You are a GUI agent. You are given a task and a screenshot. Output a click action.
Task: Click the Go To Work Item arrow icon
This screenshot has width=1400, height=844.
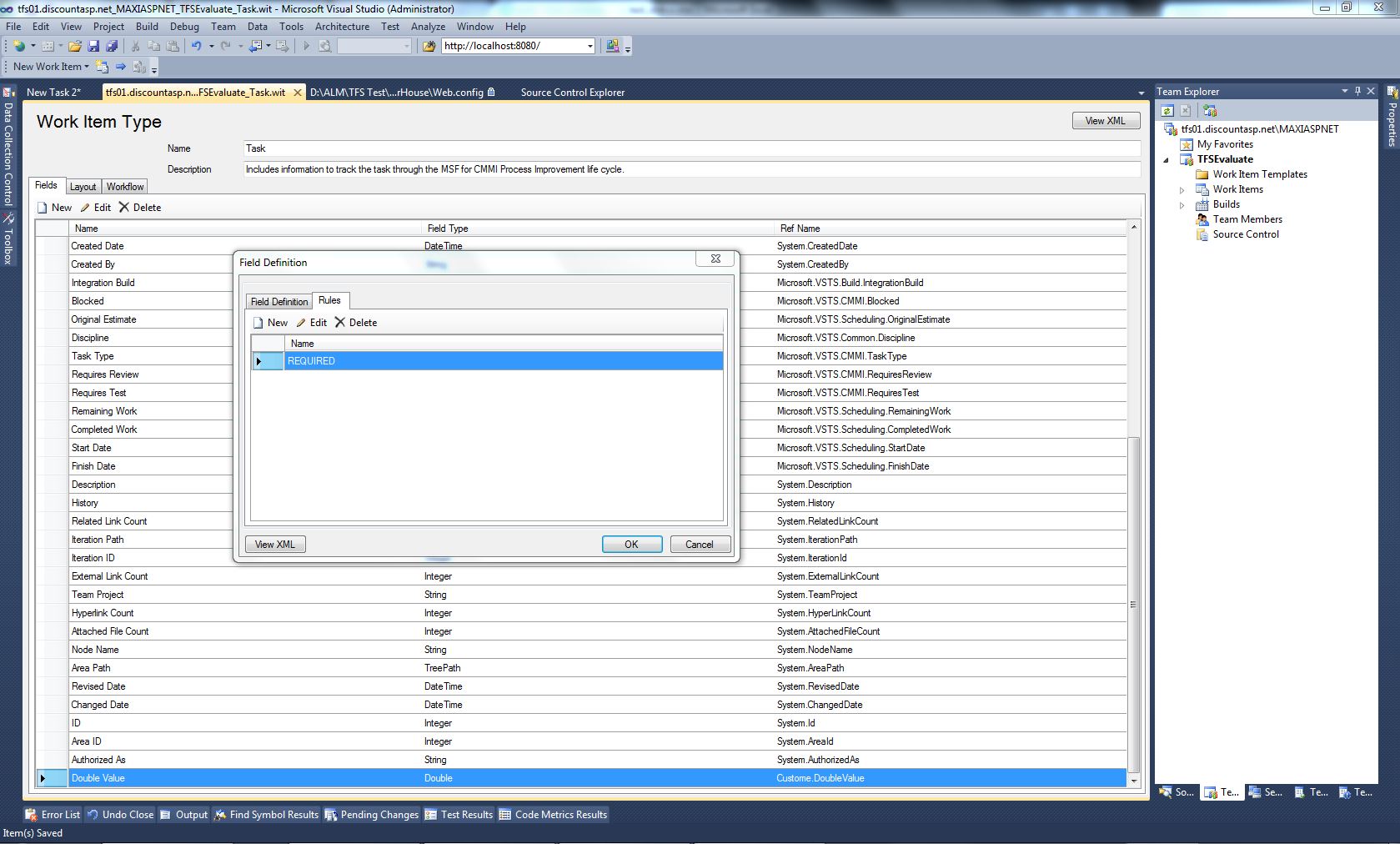[x=121, y=67]
